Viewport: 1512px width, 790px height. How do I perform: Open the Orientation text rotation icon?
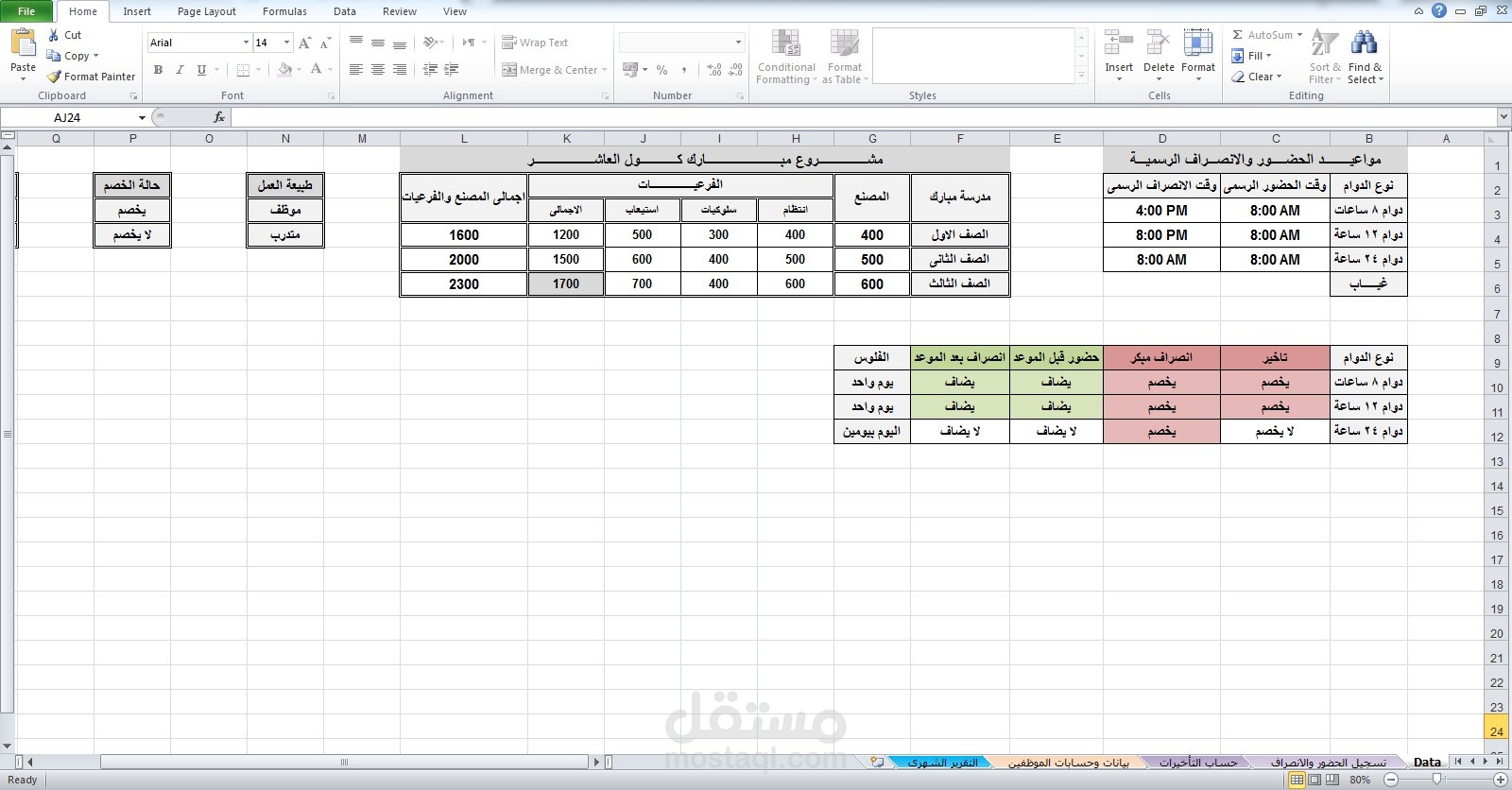tap(430, 43)
